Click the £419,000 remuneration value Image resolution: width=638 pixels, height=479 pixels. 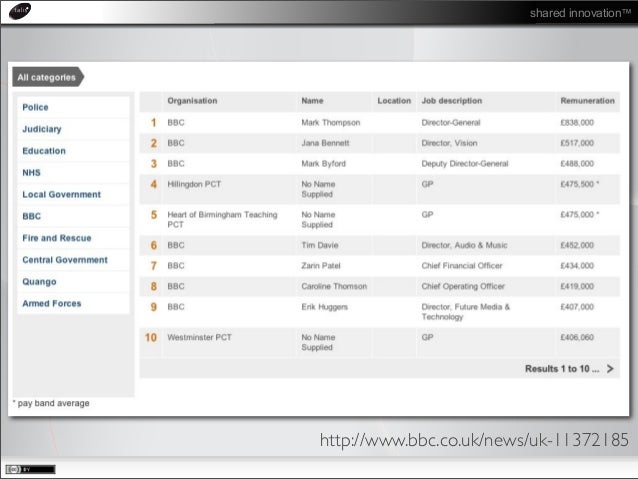(x=577, y=286)
